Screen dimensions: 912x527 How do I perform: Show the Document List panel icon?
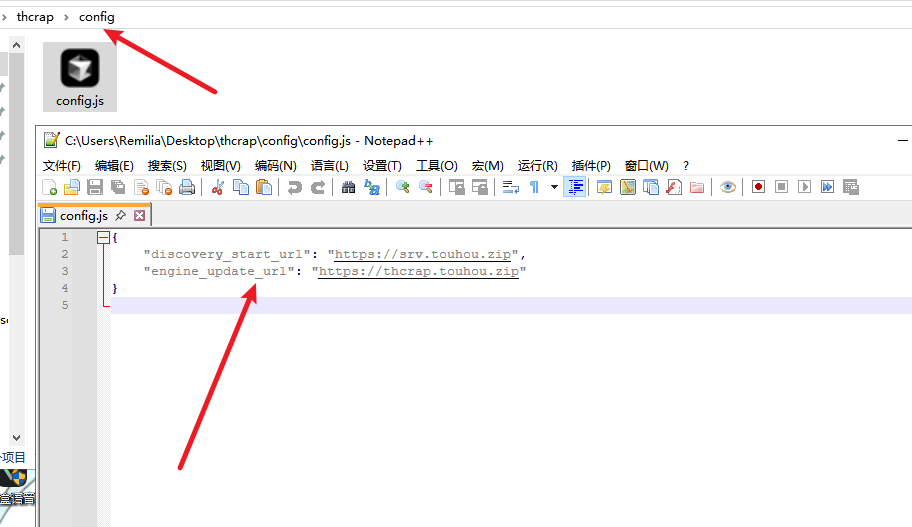651,187
